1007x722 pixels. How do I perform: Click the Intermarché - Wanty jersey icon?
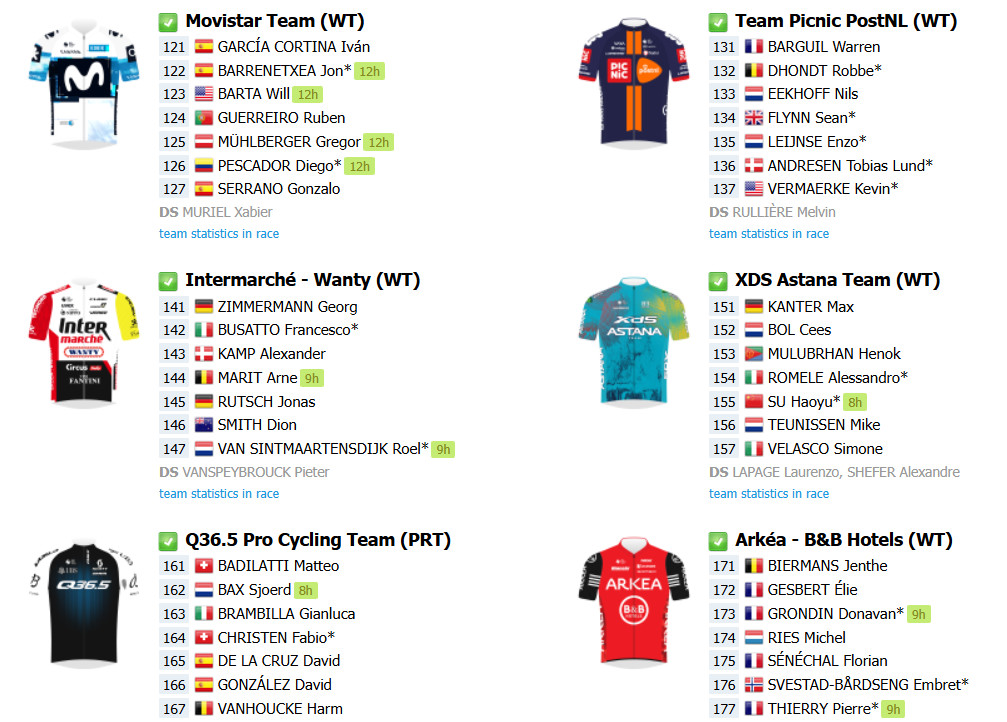pos(84,344)
